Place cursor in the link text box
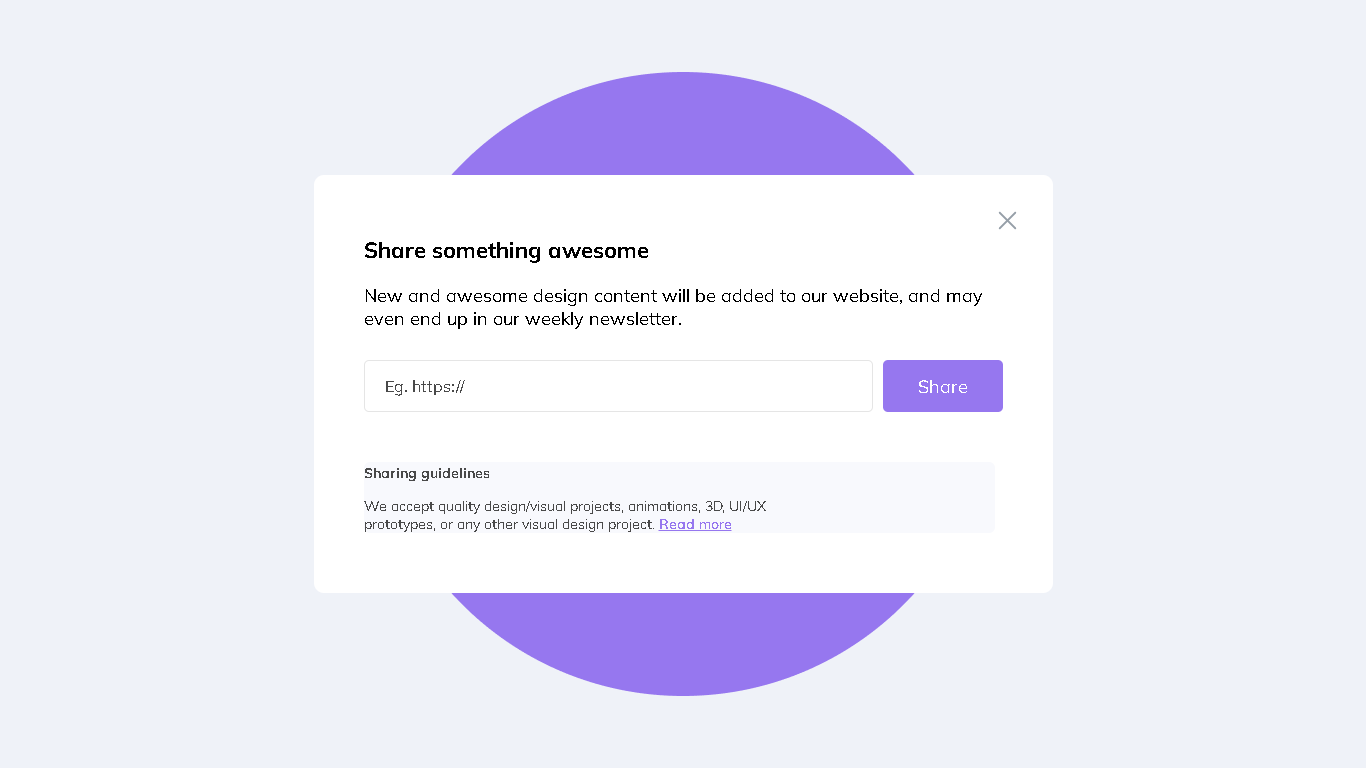 click(618, 386)
